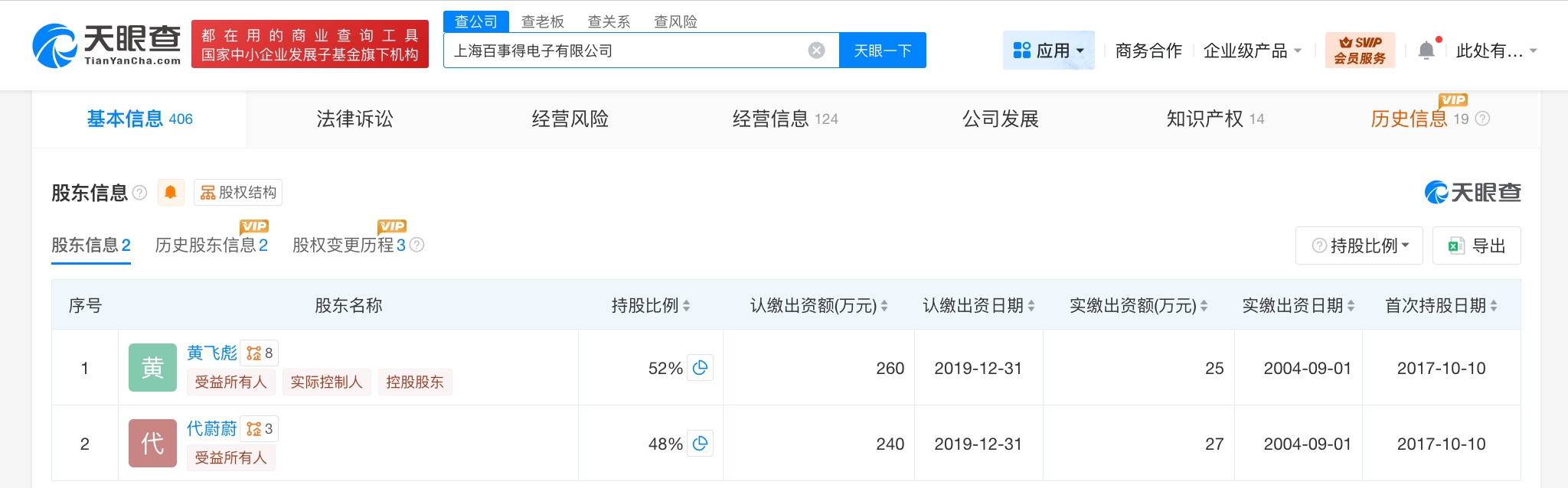Click the orange bell alert icon beside 股东信息
This screenshot has height=488, width=1568.
[x=171, y=193]
